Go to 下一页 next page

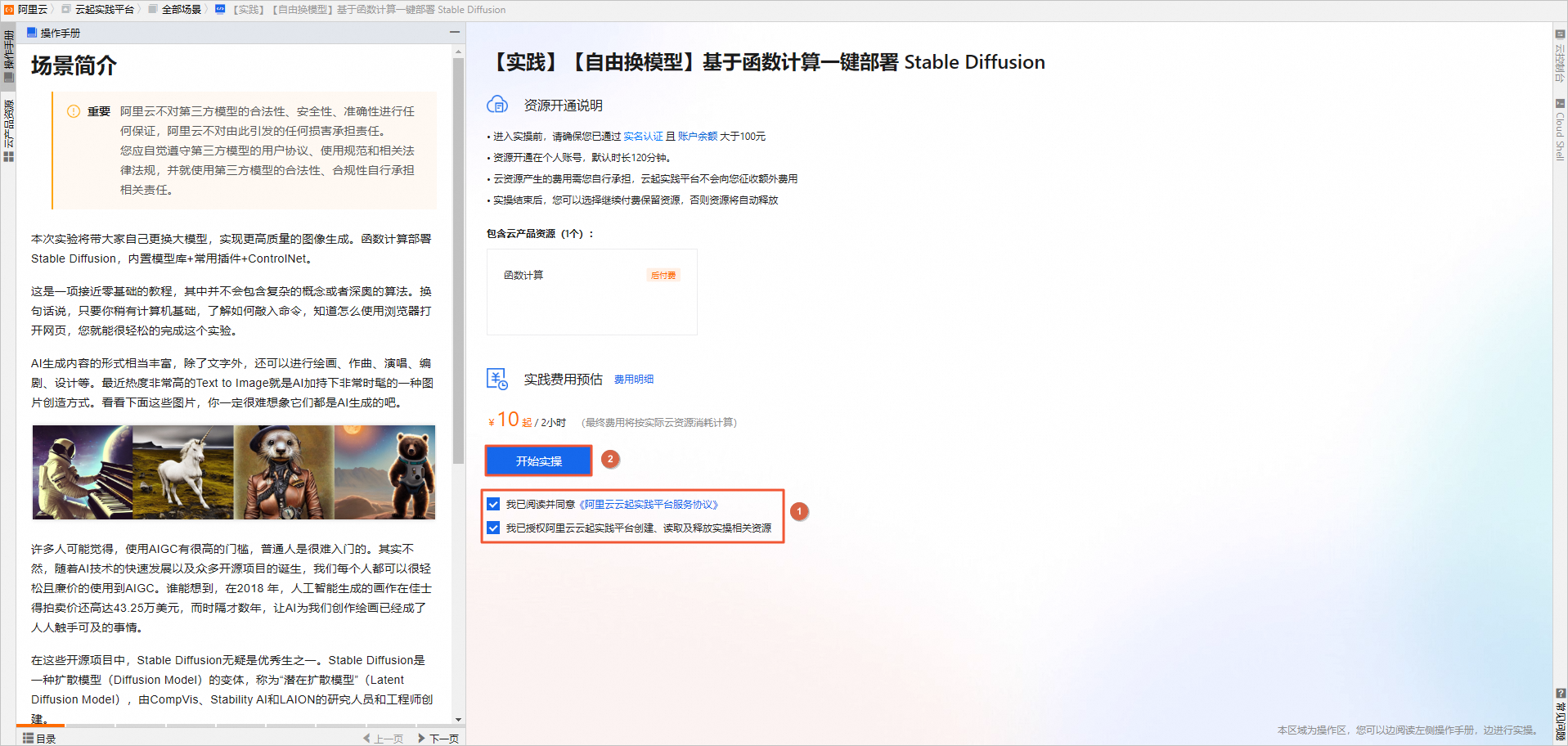[x=438, y=739]
